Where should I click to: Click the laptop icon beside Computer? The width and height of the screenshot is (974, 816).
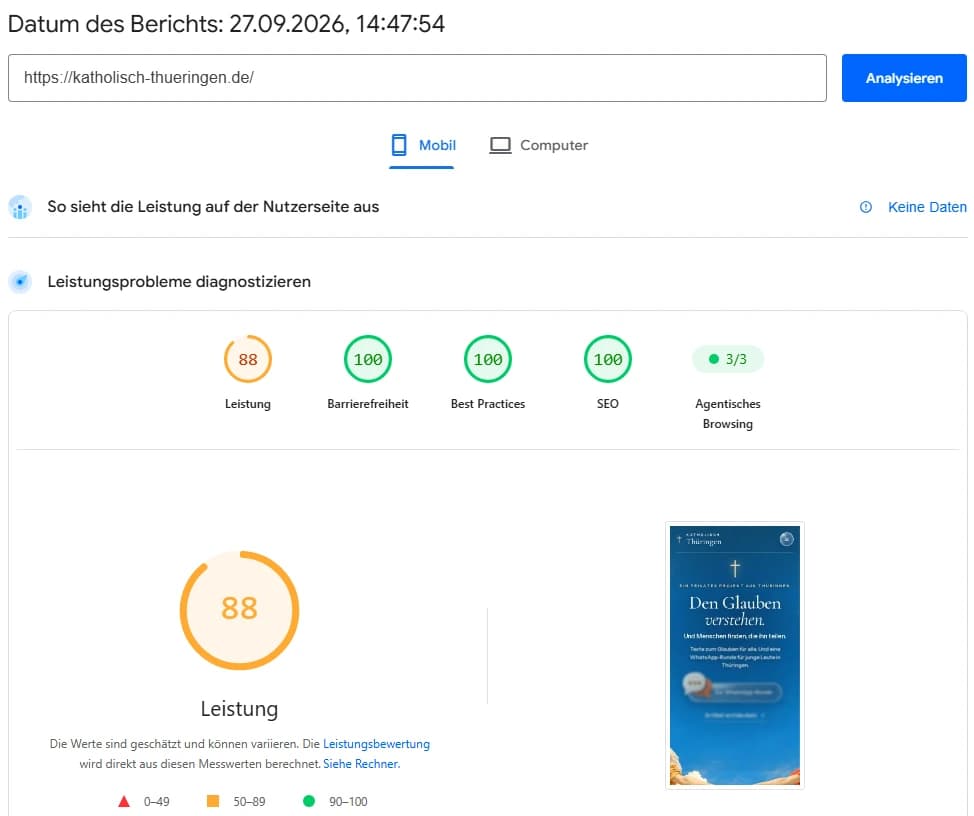pos(500,145)
